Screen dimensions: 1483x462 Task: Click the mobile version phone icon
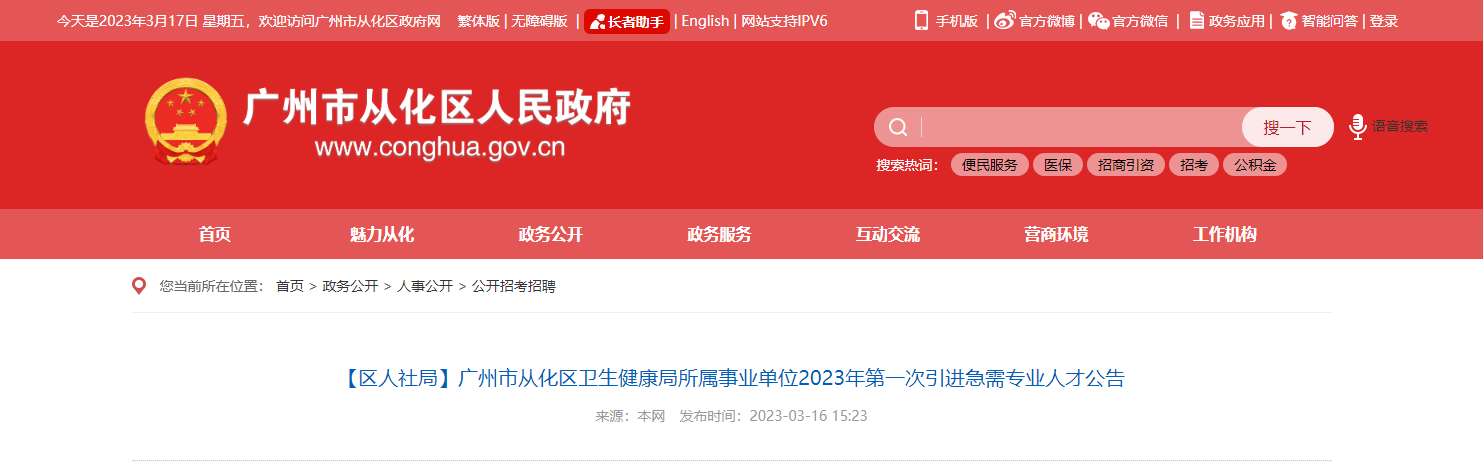921,20
